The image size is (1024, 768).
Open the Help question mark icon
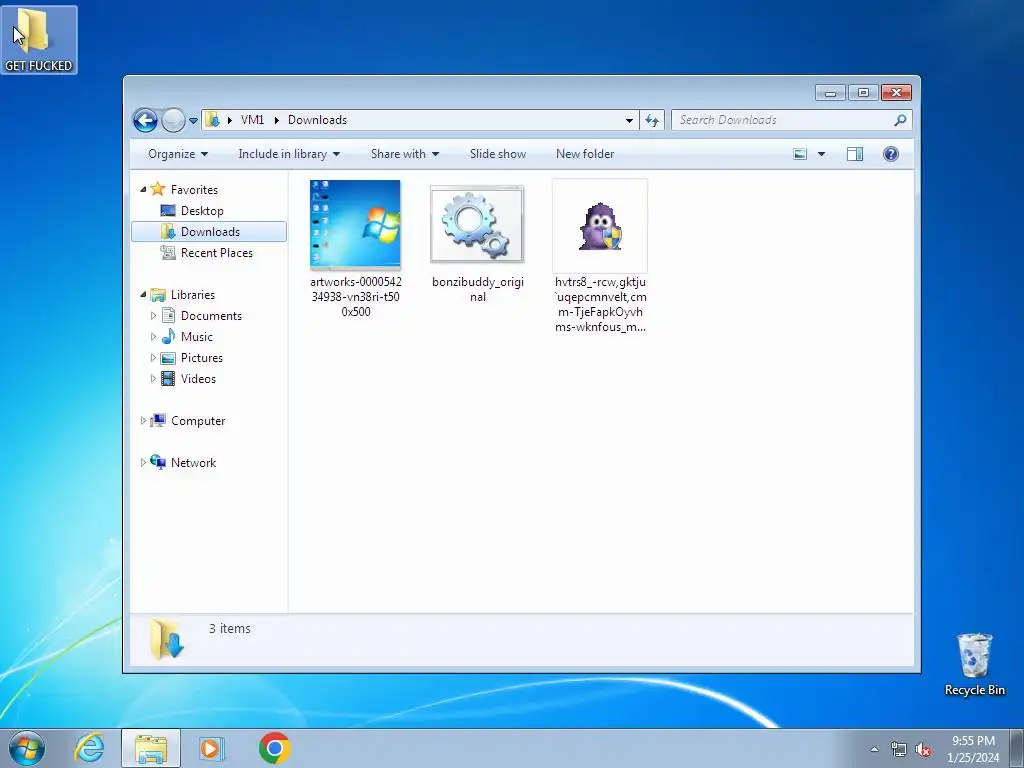(890, 154)
